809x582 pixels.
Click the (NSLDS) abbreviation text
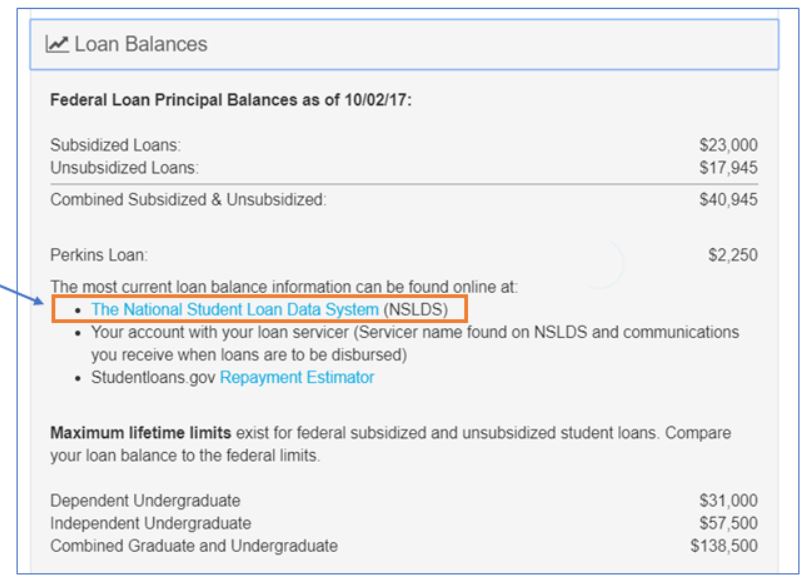[416, 310]
